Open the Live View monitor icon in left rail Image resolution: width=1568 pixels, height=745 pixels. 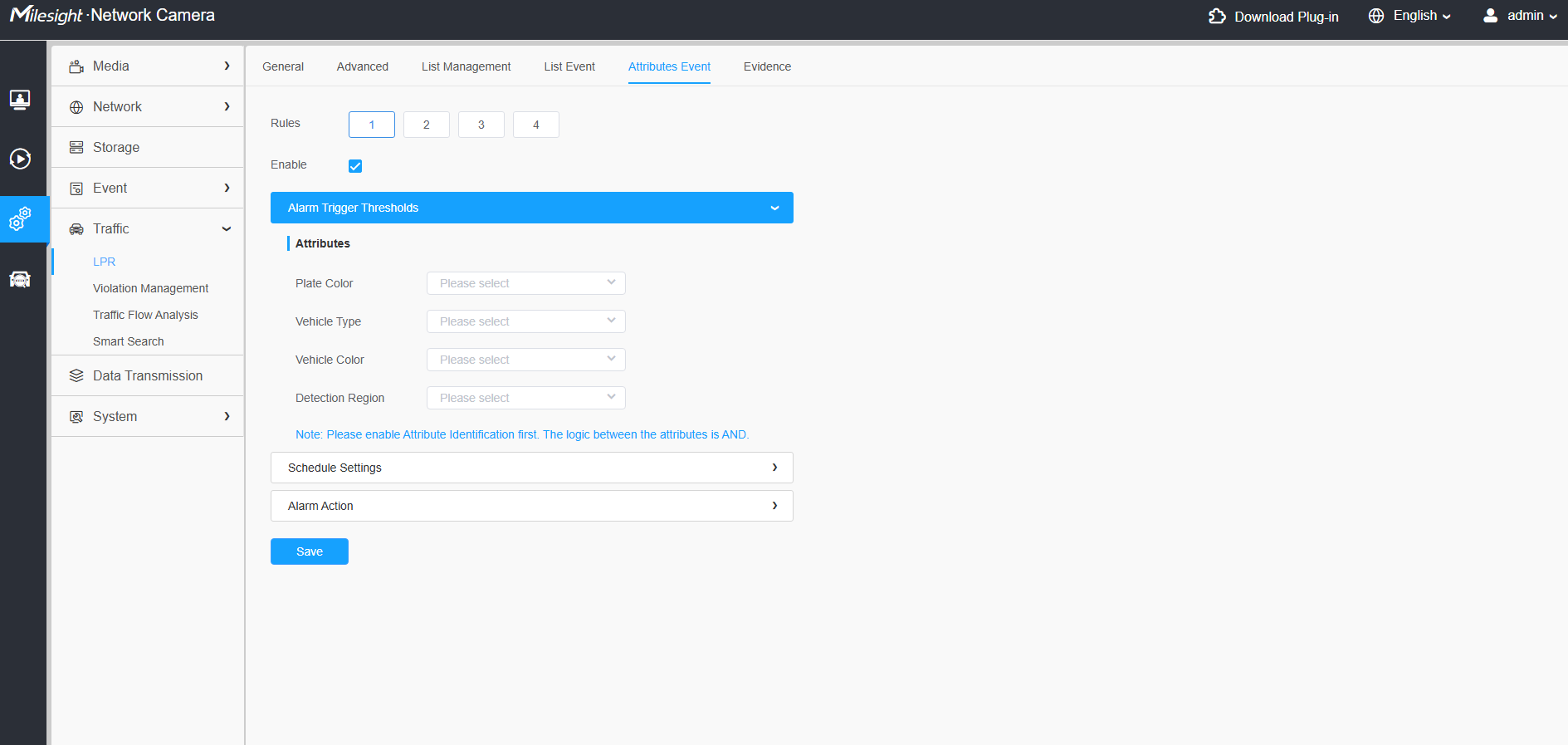[20, 100]
